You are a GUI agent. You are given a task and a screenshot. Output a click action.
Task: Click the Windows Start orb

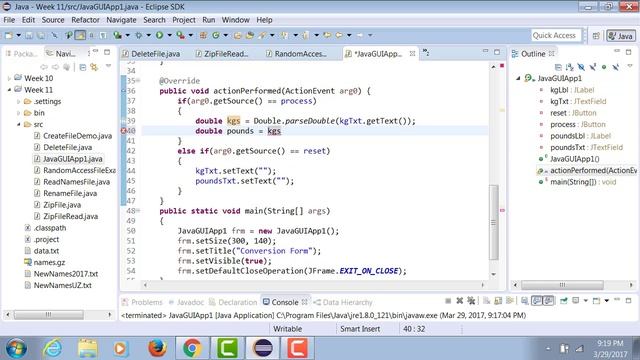16,348
